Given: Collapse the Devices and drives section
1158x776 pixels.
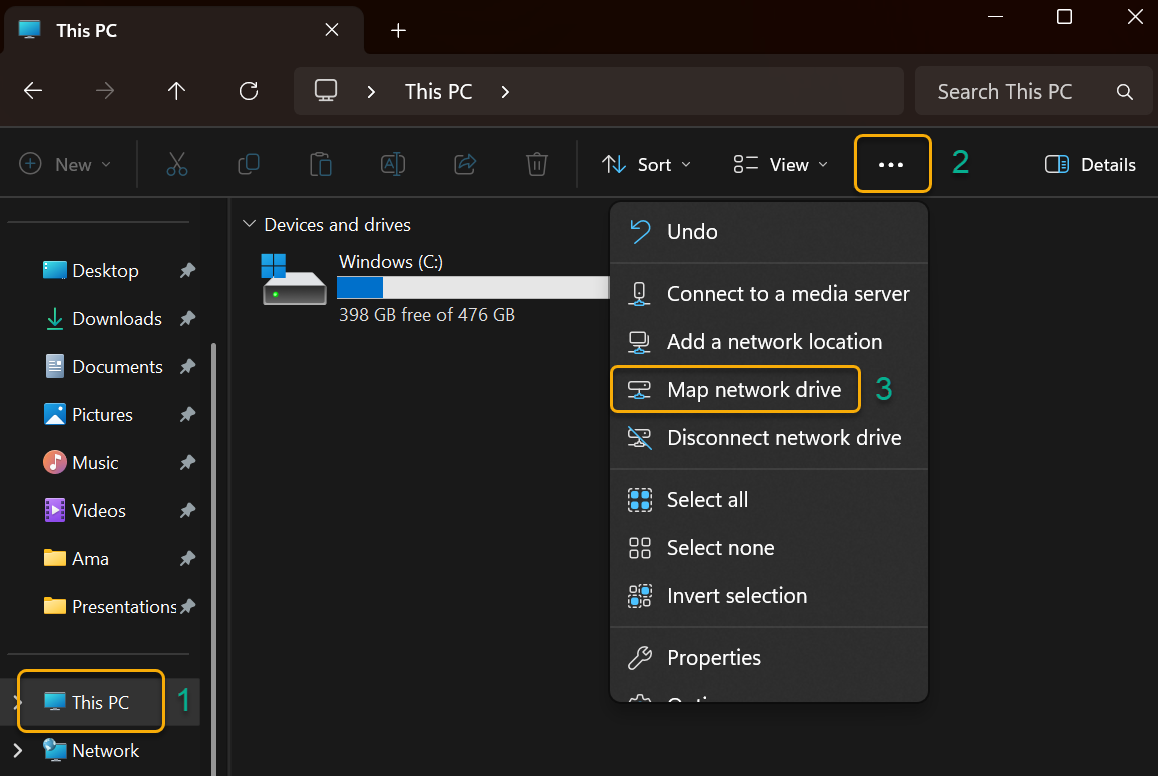Looking at the screenshot, I should [x=249, y=224].
